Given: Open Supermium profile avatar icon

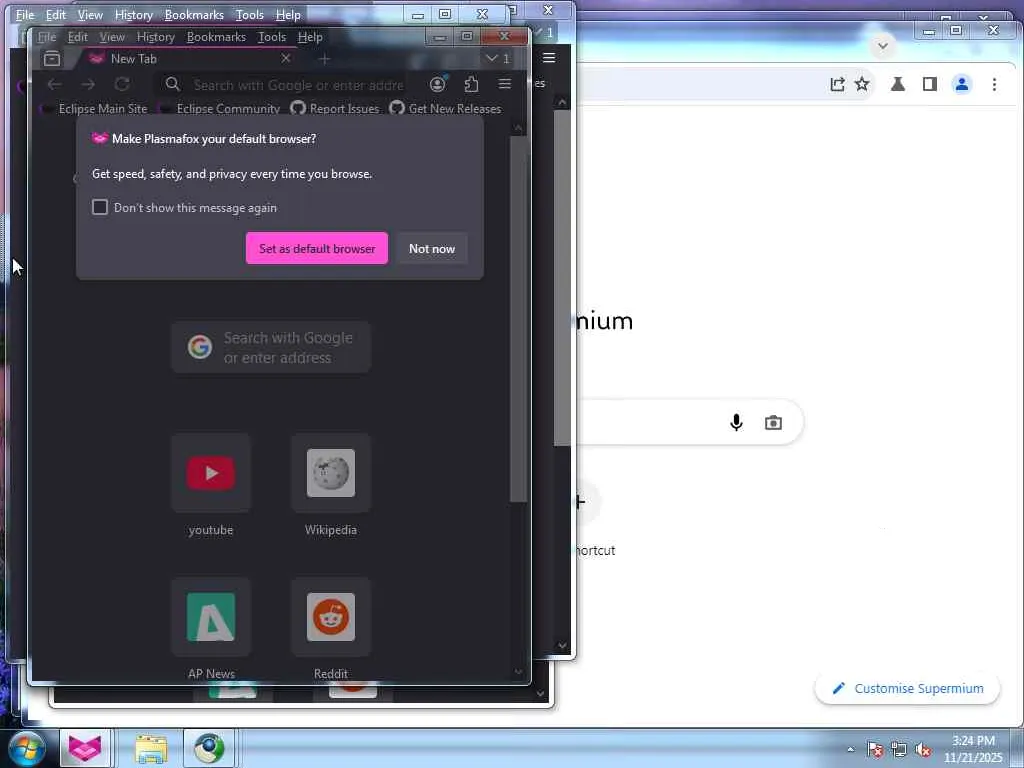Looking at the screenshot, I should pos(962,84).
